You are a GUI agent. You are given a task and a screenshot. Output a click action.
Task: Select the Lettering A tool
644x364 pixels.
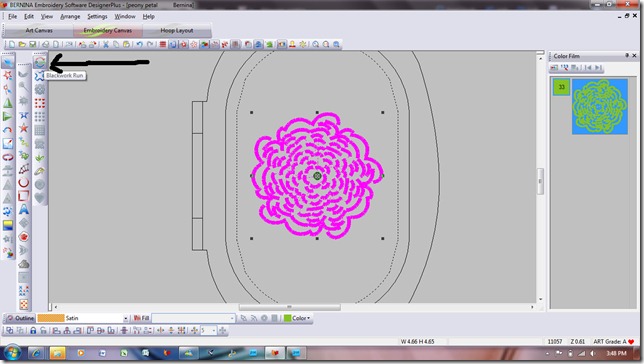click(23, 210)
